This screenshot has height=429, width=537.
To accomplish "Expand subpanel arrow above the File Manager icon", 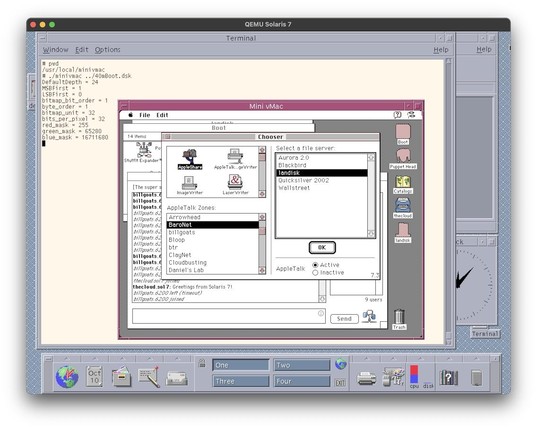I will [x=122, y=358].
